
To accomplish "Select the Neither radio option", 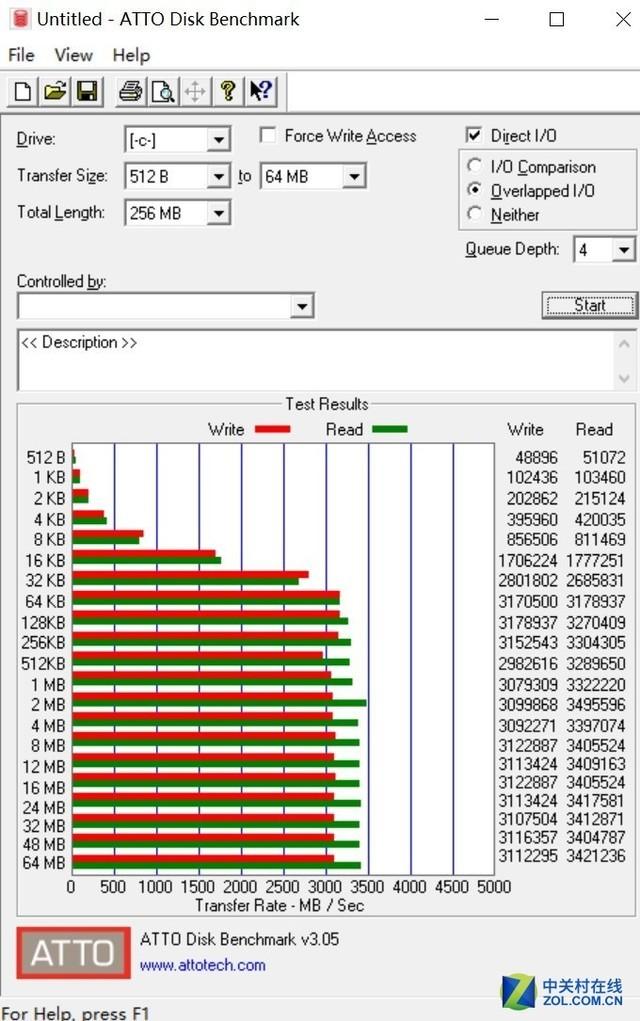I will point(475,214).
